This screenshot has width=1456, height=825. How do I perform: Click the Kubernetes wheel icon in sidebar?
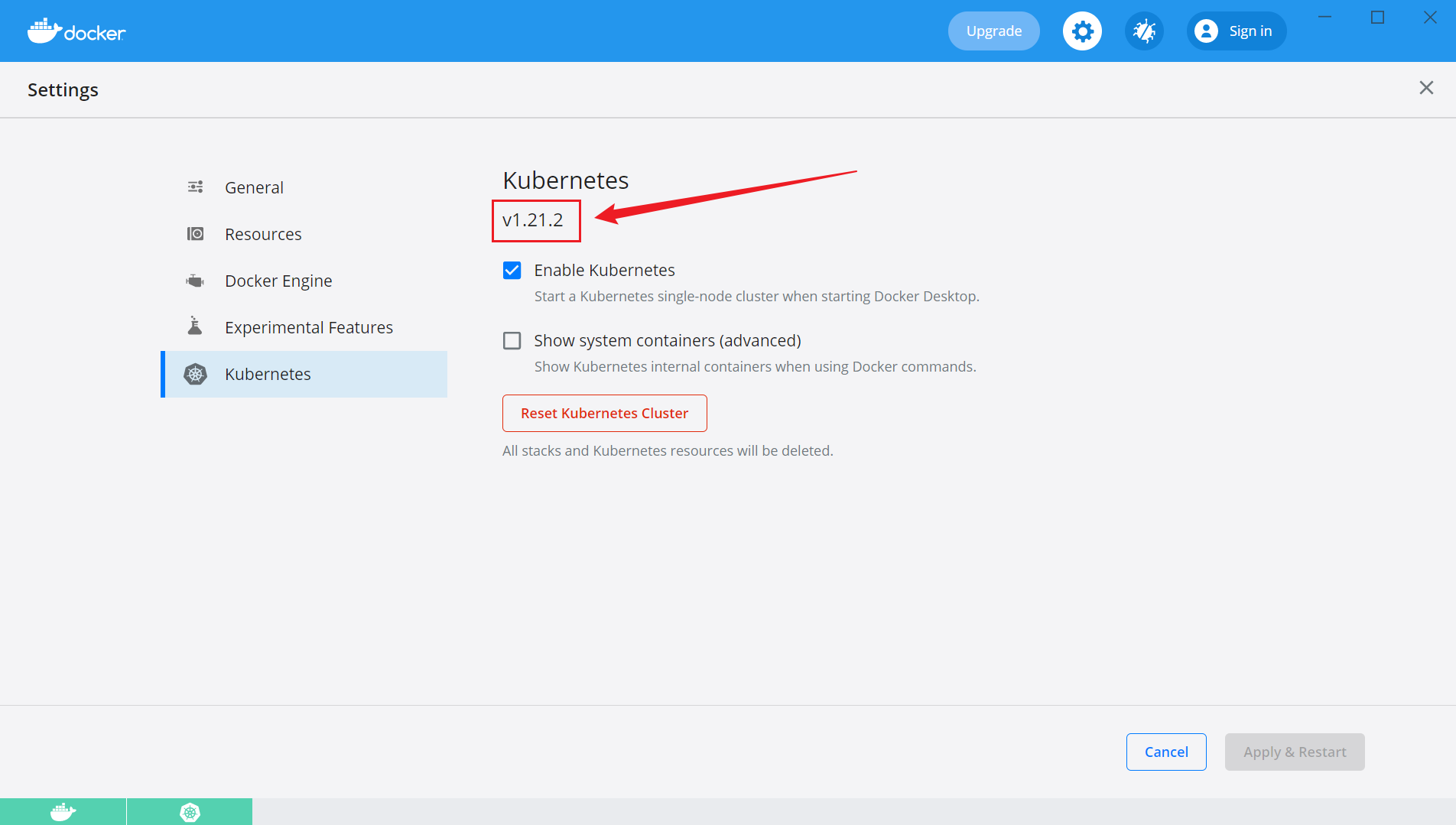coord(196,374)
